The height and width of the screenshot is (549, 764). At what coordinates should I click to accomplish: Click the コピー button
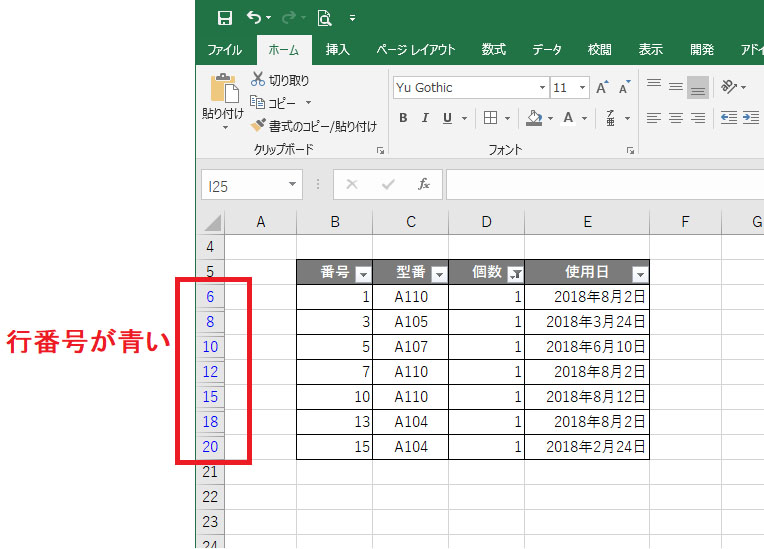(x=273, y=103)
